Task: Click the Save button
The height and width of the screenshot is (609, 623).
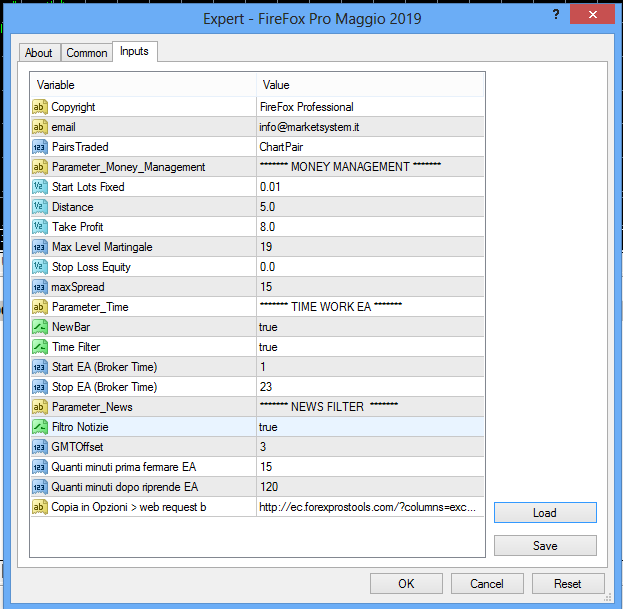Action: click(x=545, y=545)
